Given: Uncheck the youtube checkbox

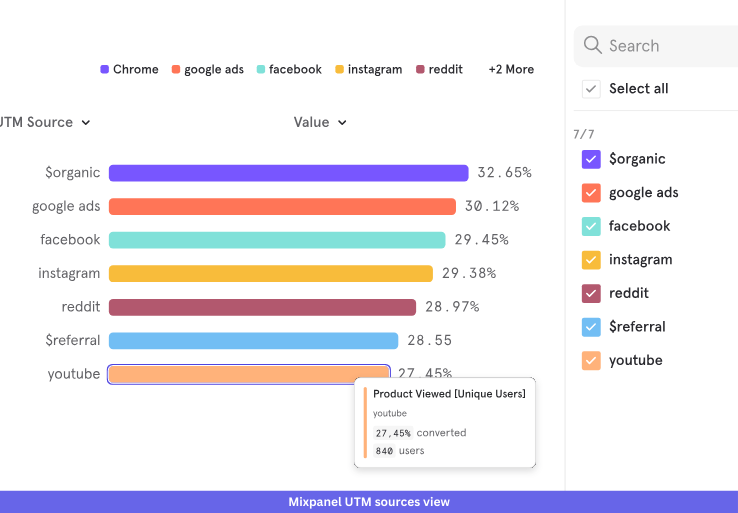Looking at the screenshot, I should pos(591,360).
